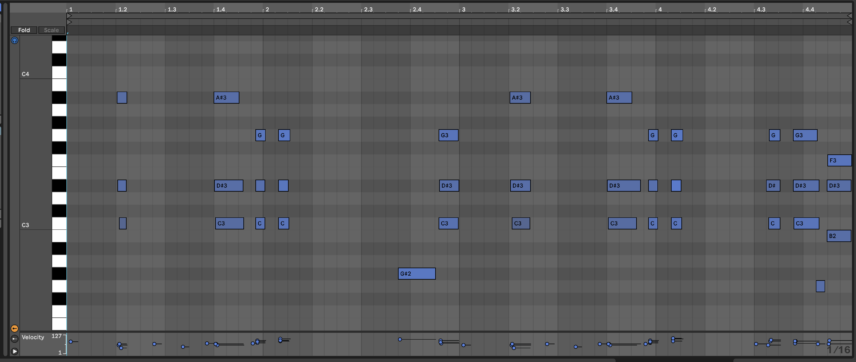Select the C3 note at beat 3.4
This screenshot has height=362, width=856.
pyautogui.click(x=622, y=223)
